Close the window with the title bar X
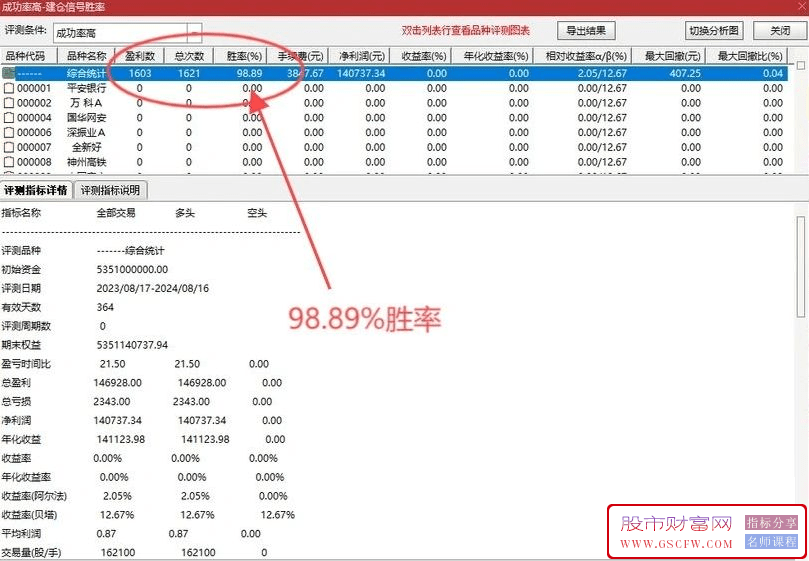809x561 pixels. point(801,7)
